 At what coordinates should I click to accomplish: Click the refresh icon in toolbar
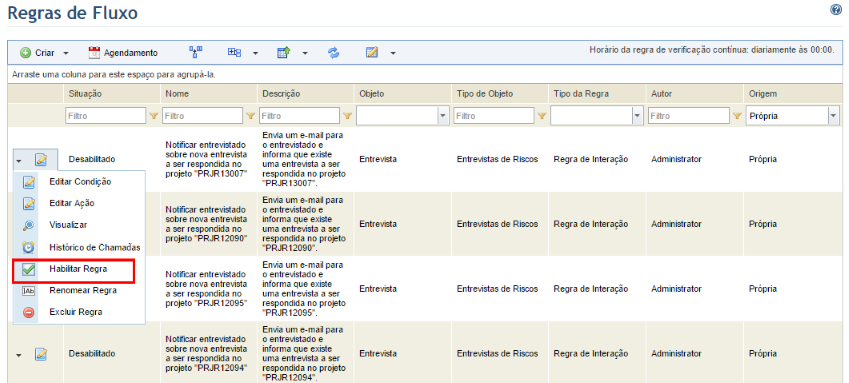[334, 53]
